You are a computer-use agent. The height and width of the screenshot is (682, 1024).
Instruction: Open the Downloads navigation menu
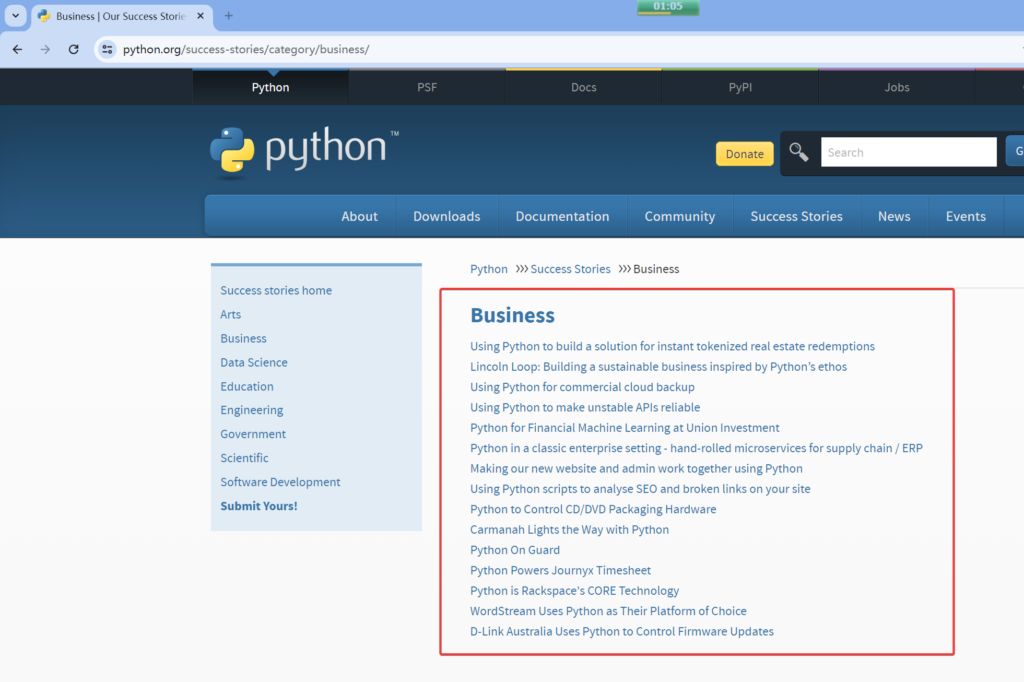coord(446,216)
